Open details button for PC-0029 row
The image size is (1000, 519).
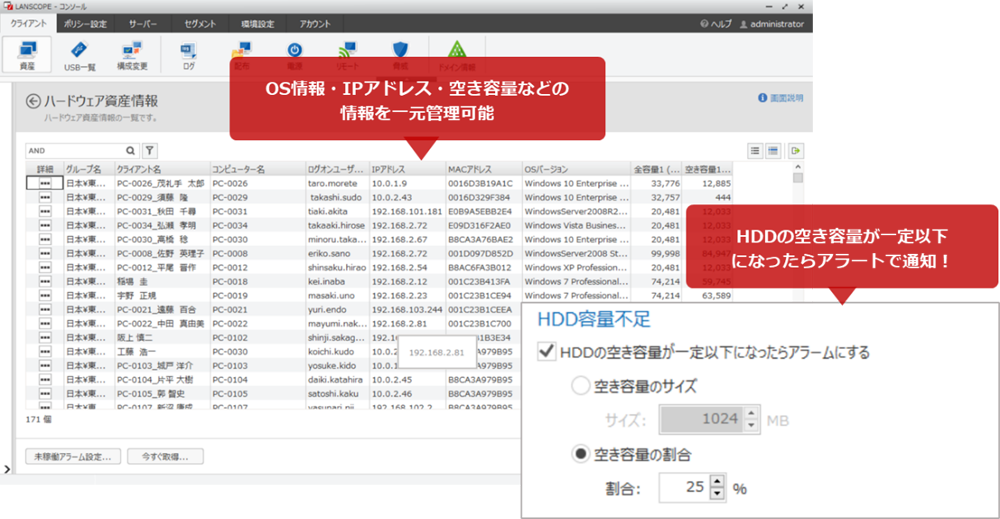(45, 198)
